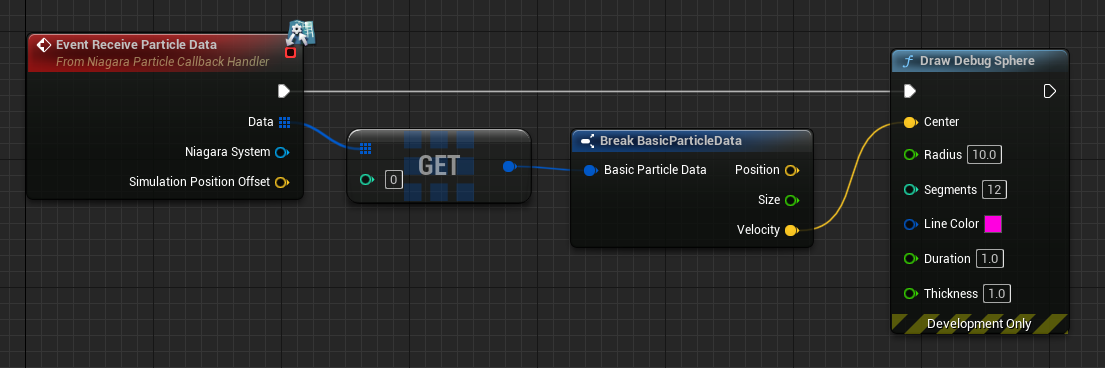Screen dimensions: 1105x368
Task: Edit the Thickness value 1.0
Action: pyautogui.click(x=995, y=293)
